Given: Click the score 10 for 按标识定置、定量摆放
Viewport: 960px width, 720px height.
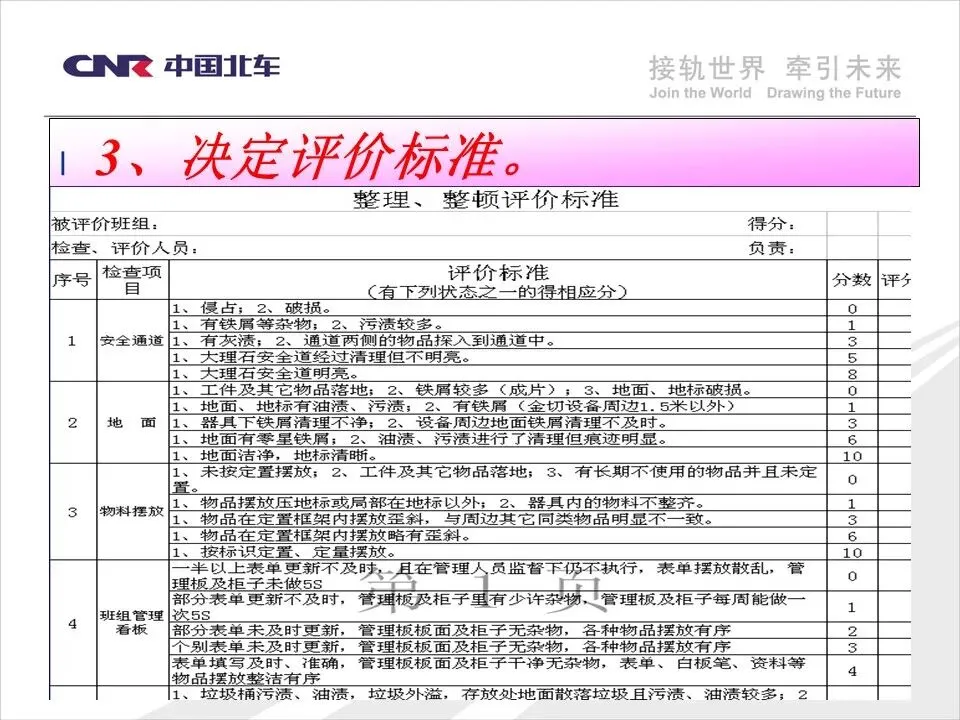Looking at the screenshot, I should tap(852, 552).
